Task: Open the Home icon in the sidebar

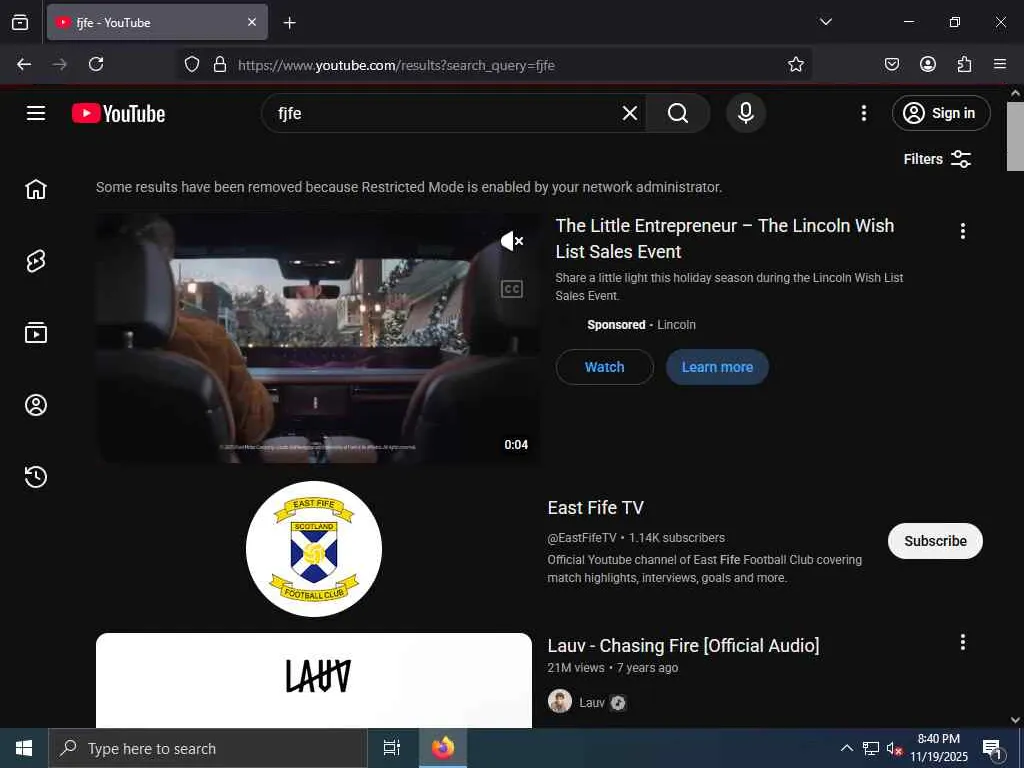Action: pos(36,189)
